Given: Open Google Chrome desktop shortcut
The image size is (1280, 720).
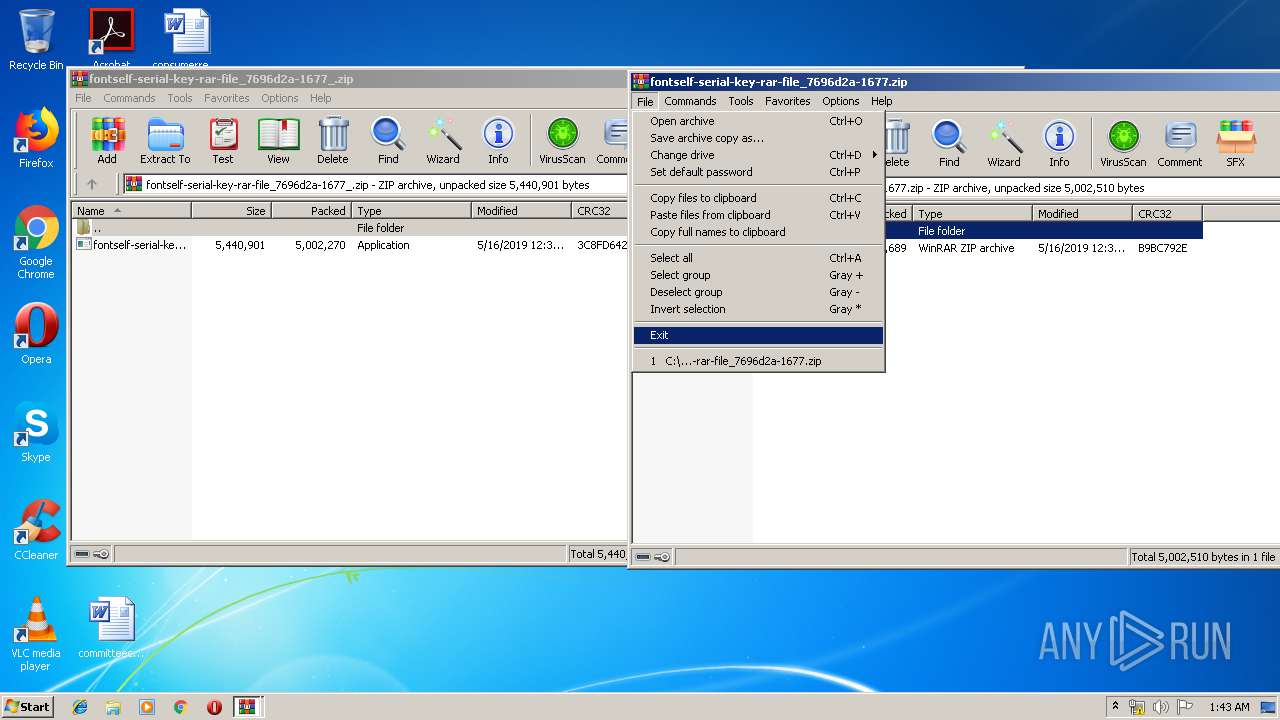Looking at the screenshot, I should 36,243.
